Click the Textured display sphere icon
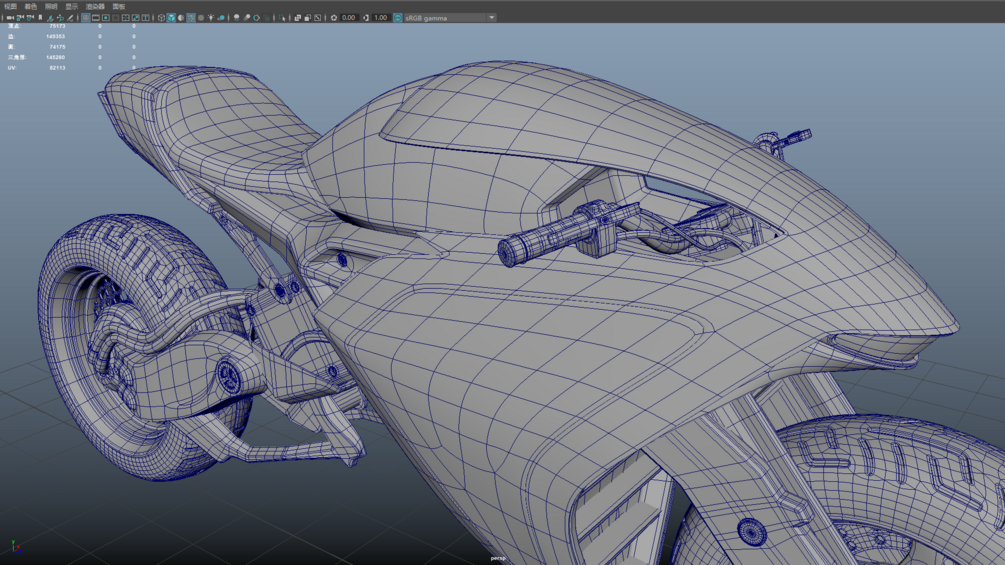Image resolution: width=1005 pixels, height=565 pixels. pos(201,18)
